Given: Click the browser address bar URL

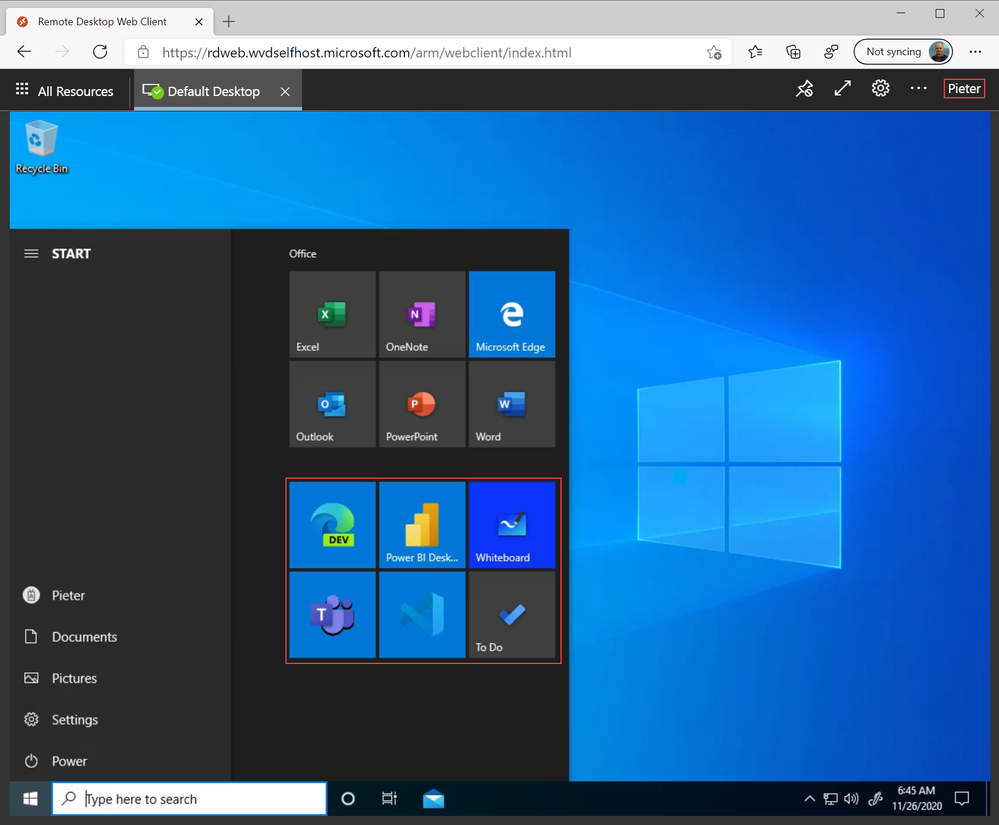Looking at the screenshot, I should coord(366,52).
